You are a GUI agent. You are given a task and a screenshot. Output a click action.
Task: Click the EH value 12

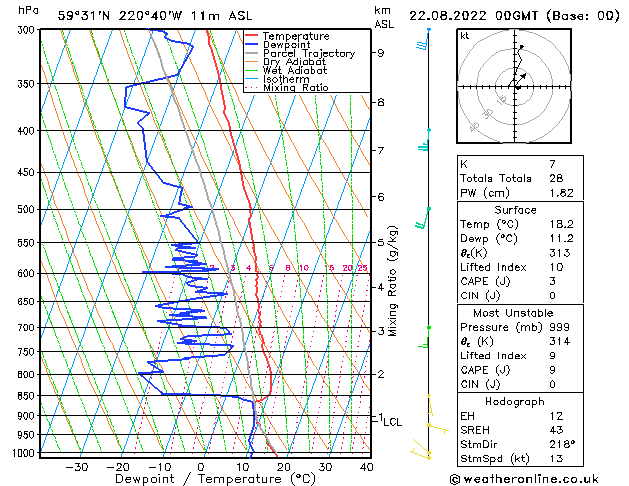click(556, 416)
